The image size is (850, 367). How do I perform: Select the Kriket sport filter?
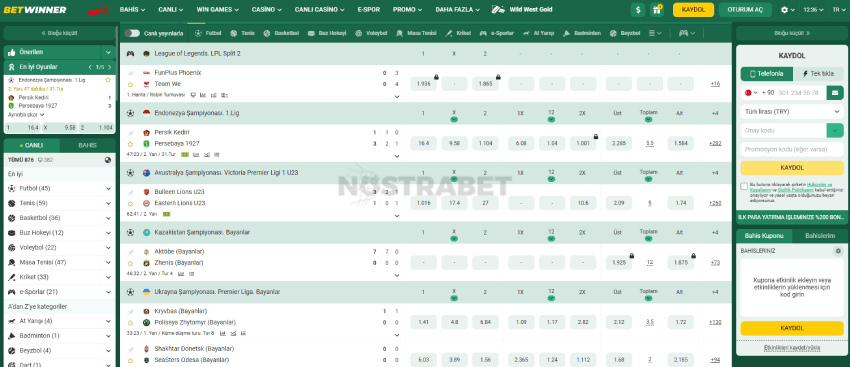(x=458, y=33)
